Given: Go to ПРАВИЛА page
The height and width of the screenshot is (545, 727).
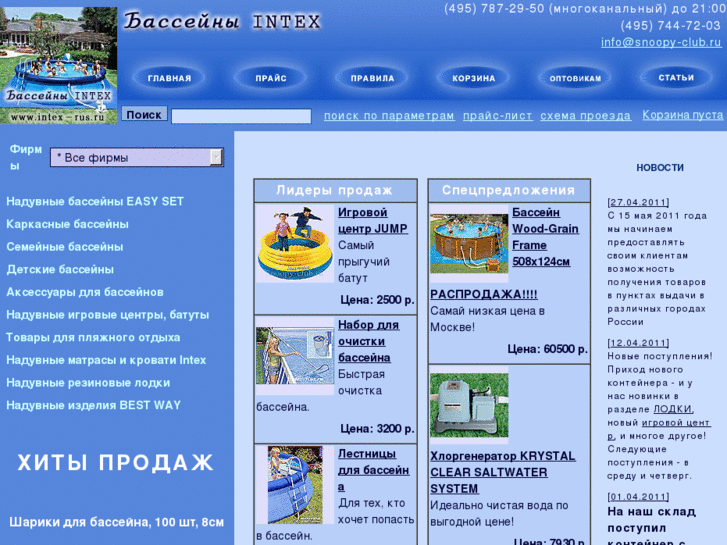Looking at the screenshot, I should pos(372,78).
